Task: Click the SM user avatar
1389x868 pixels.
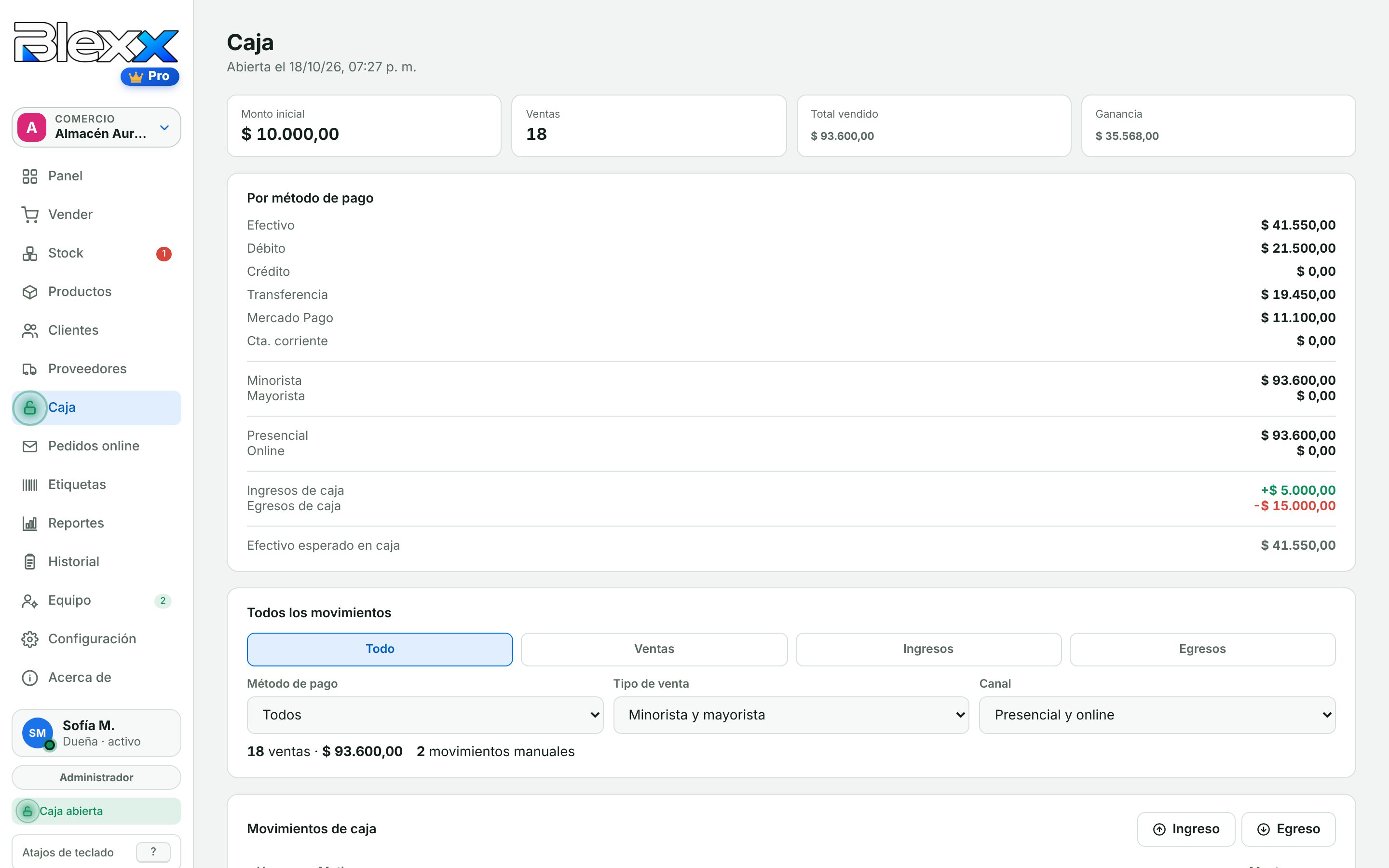Action: click(37, 733)
